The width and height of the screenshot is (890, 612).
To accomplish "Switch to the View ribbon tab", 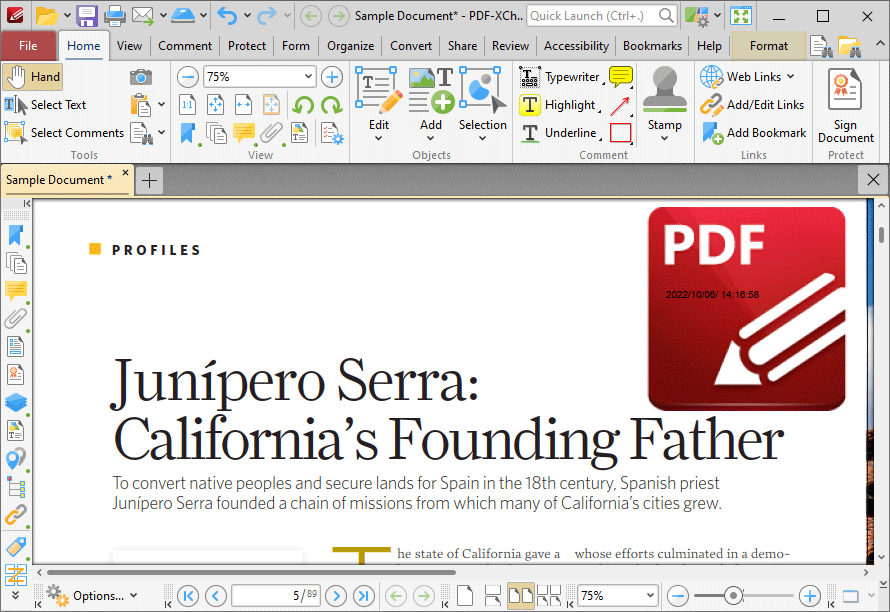I will (129, 46).
